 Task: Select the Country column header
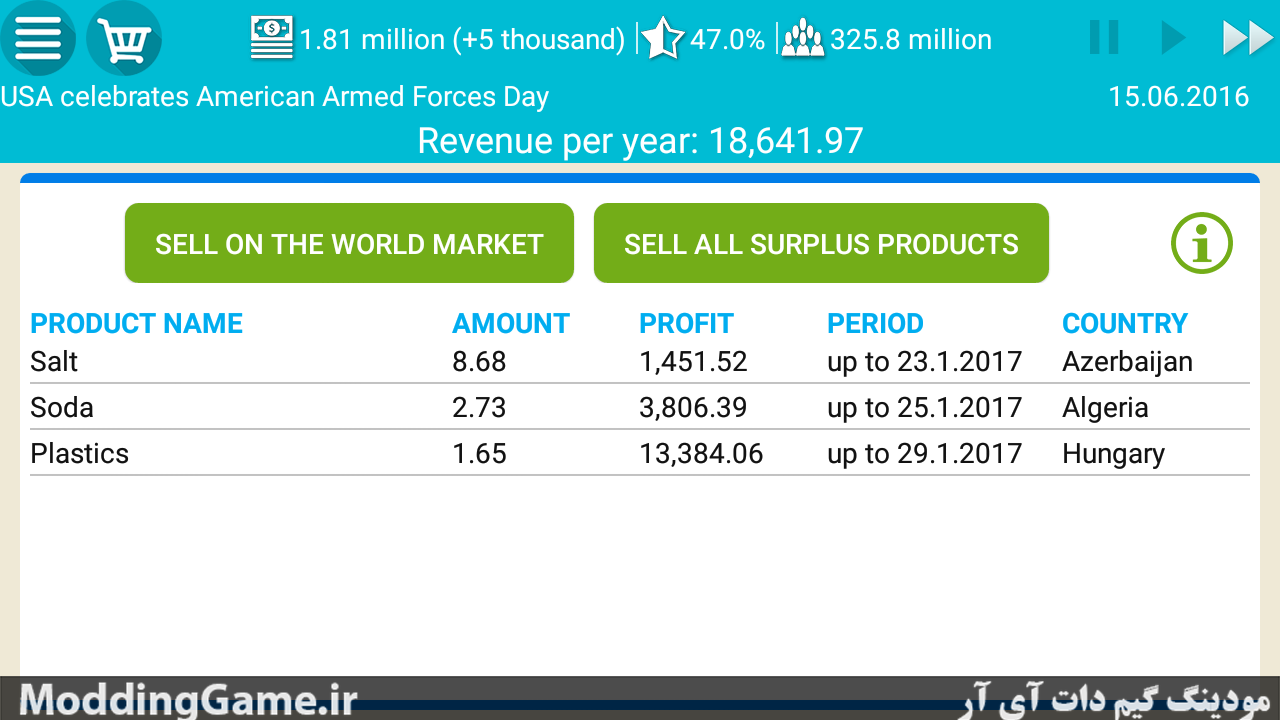coord(1125,324)
